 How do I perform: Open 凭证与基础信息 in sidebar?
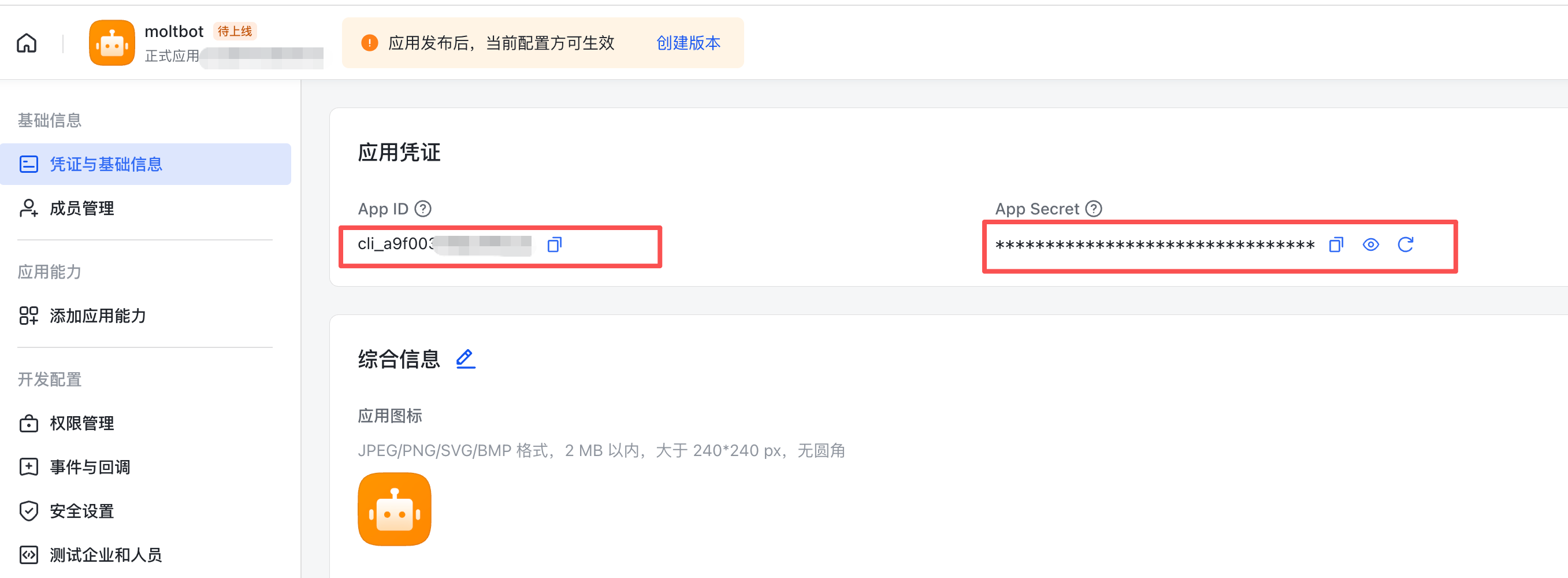tap(146, 164)
